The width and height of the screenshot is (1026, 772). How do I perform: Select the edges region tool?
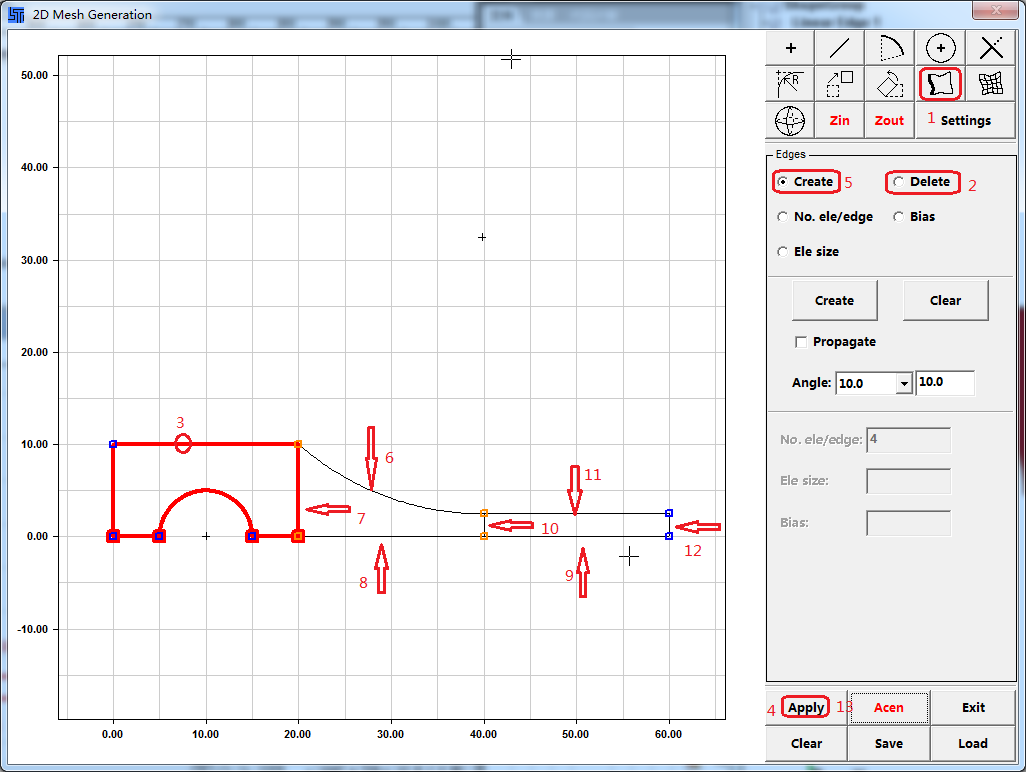pyautogui.click(x=940, y=84)
